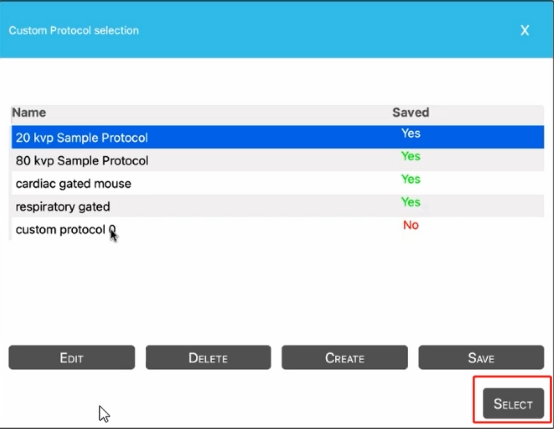The image size is (554, 429).
Task: Select the respiratory gated protocol row
Action: (278, 206)
